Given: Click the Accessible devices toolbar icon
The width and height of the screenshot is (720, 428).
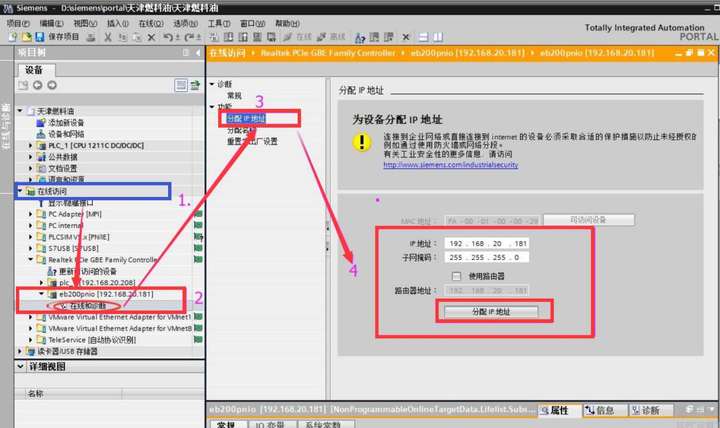Looking at the screenshot, I should 360,38.
